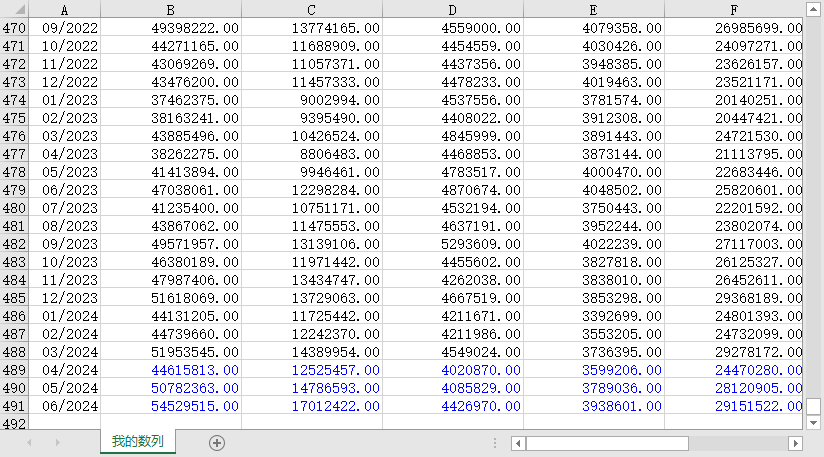Select cell with value 4559000.00
824x457 pixels.
[452, 28]
